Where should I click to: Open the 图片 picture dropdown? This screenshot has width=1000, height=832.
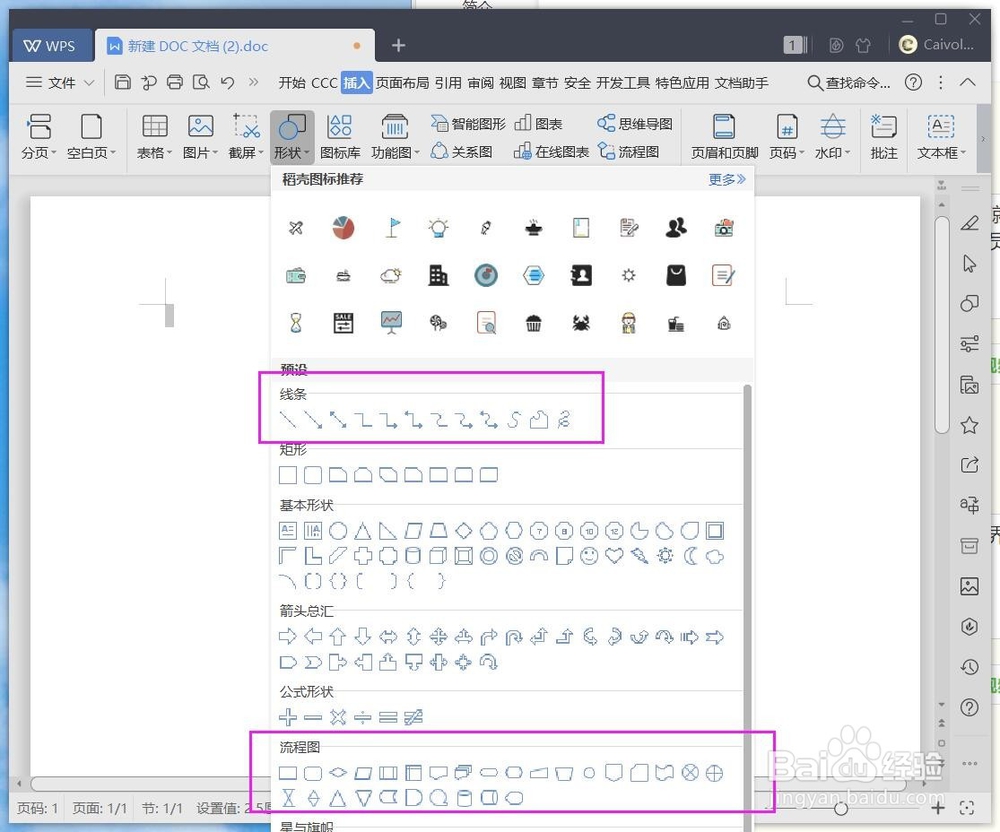[200, 136]
